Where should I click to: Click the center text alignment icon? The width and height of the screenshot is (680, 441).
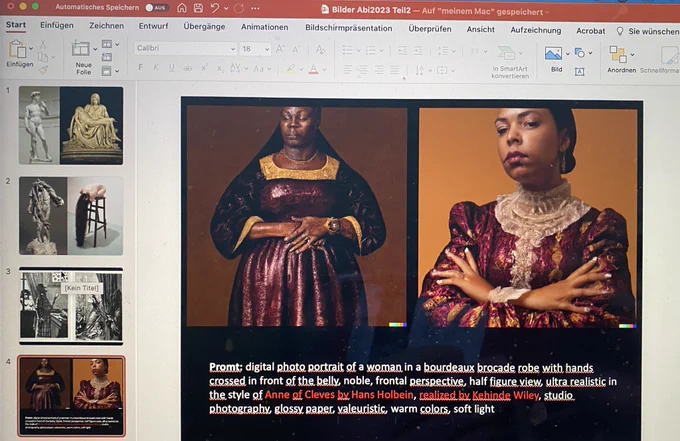[363, 69]
